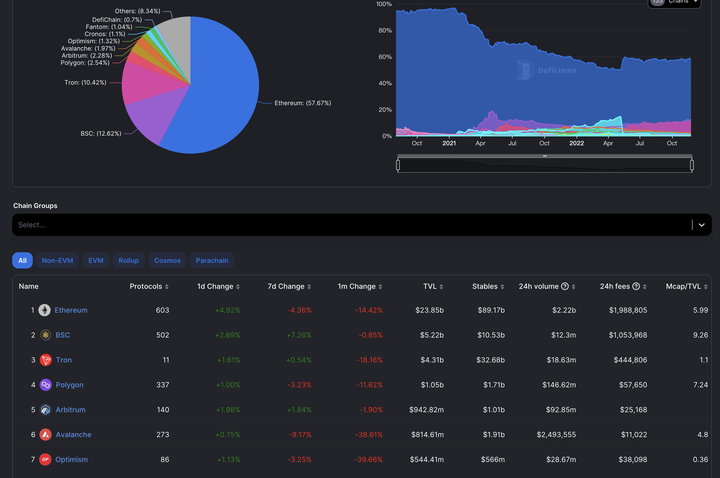Open the Chains dropdown above the chart

[x=674, y=2]
